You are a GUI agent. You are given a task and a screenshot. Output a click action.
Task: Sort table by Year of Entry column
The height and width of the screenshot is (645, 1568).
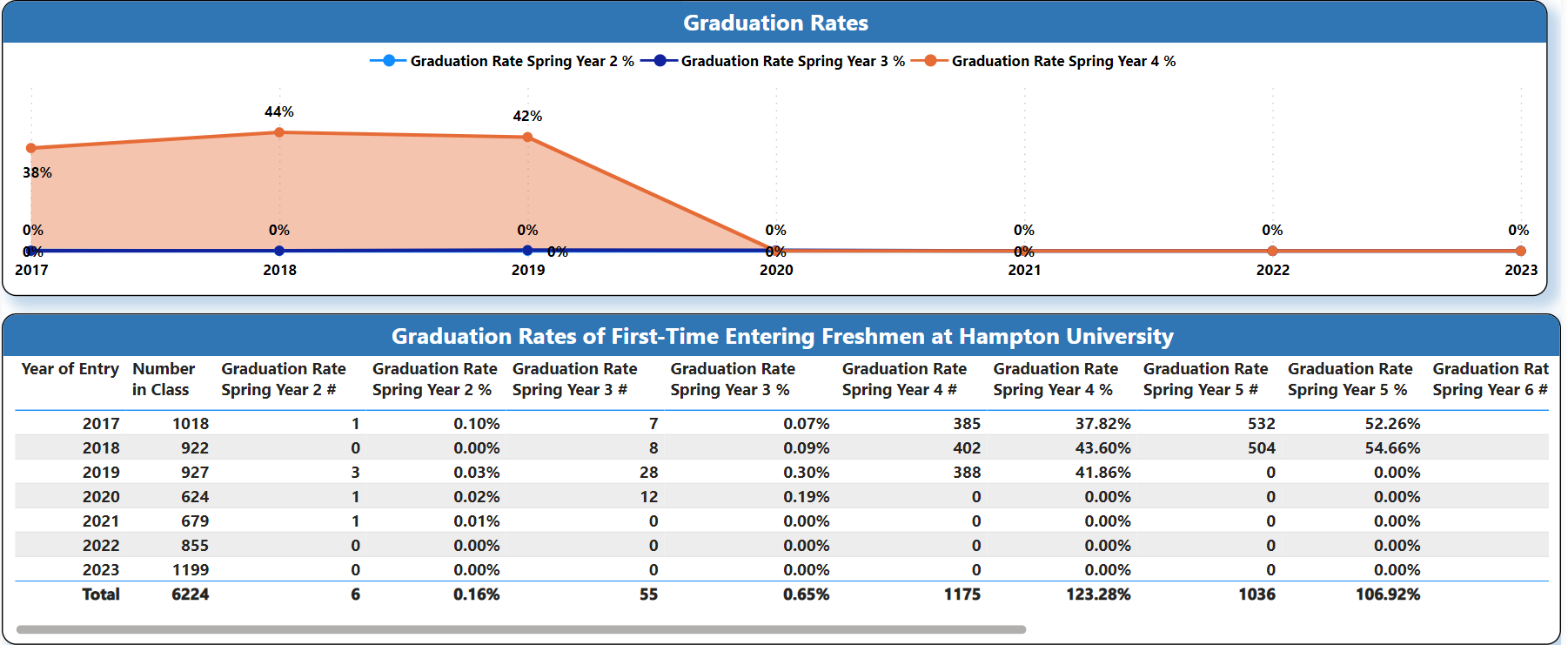point(70,369)
